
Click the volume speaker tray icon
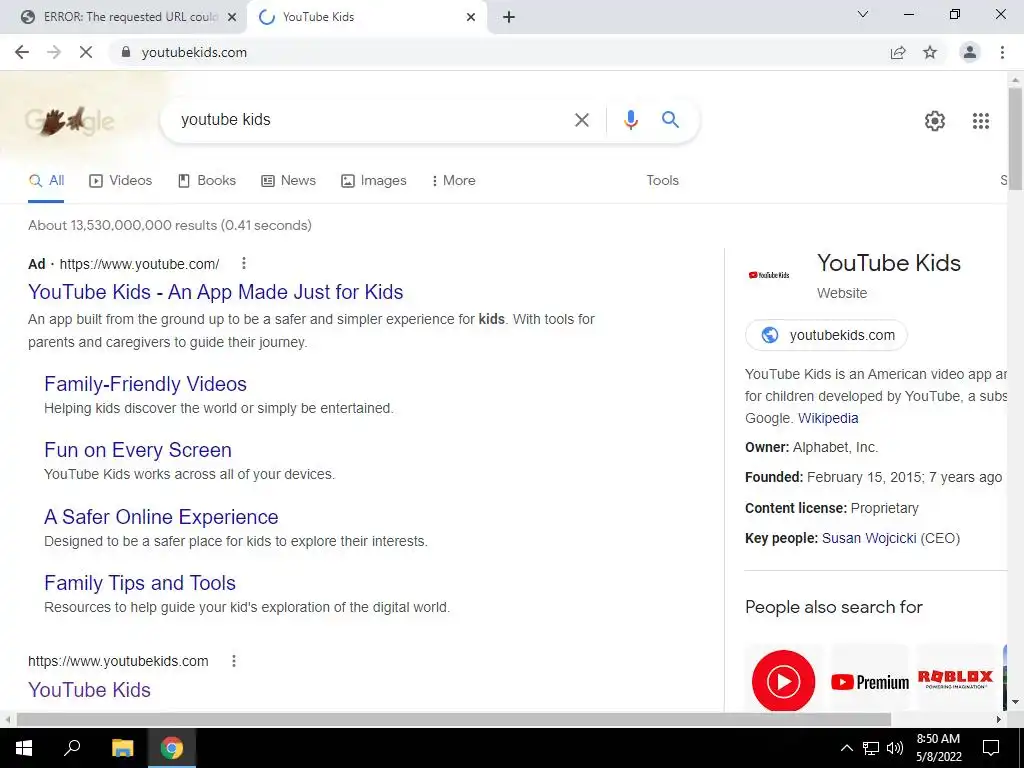tap(895, 748)
